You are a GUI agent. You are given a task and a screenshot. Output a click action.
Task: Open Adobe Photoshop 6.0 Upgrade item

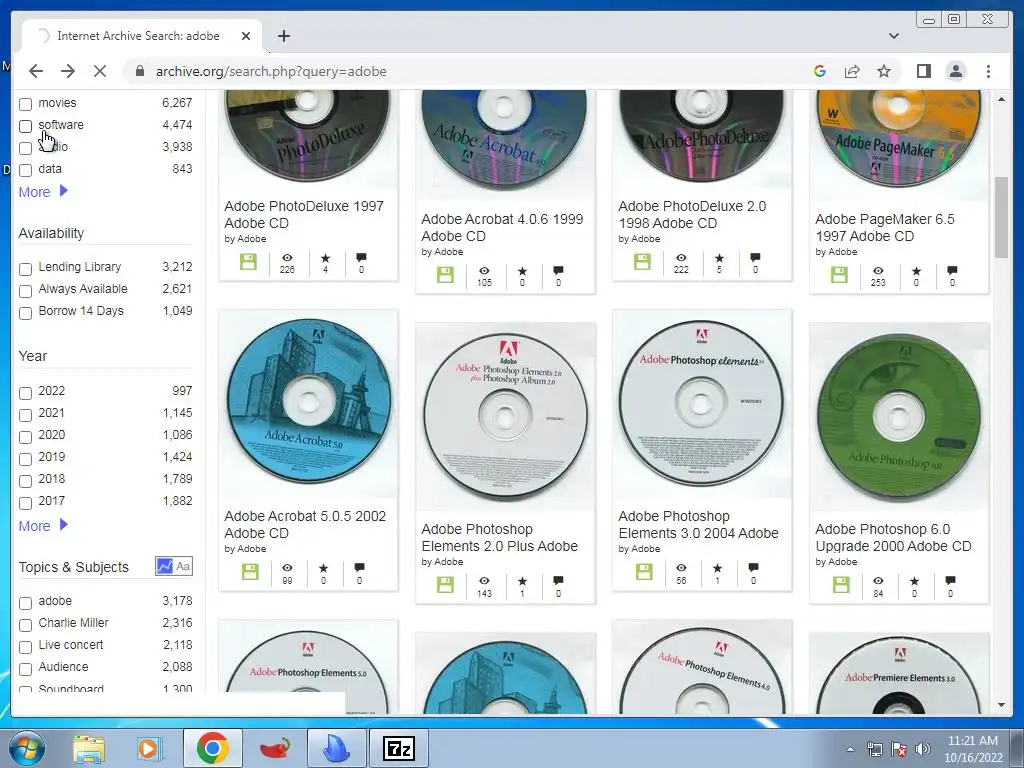pos(893,537)
